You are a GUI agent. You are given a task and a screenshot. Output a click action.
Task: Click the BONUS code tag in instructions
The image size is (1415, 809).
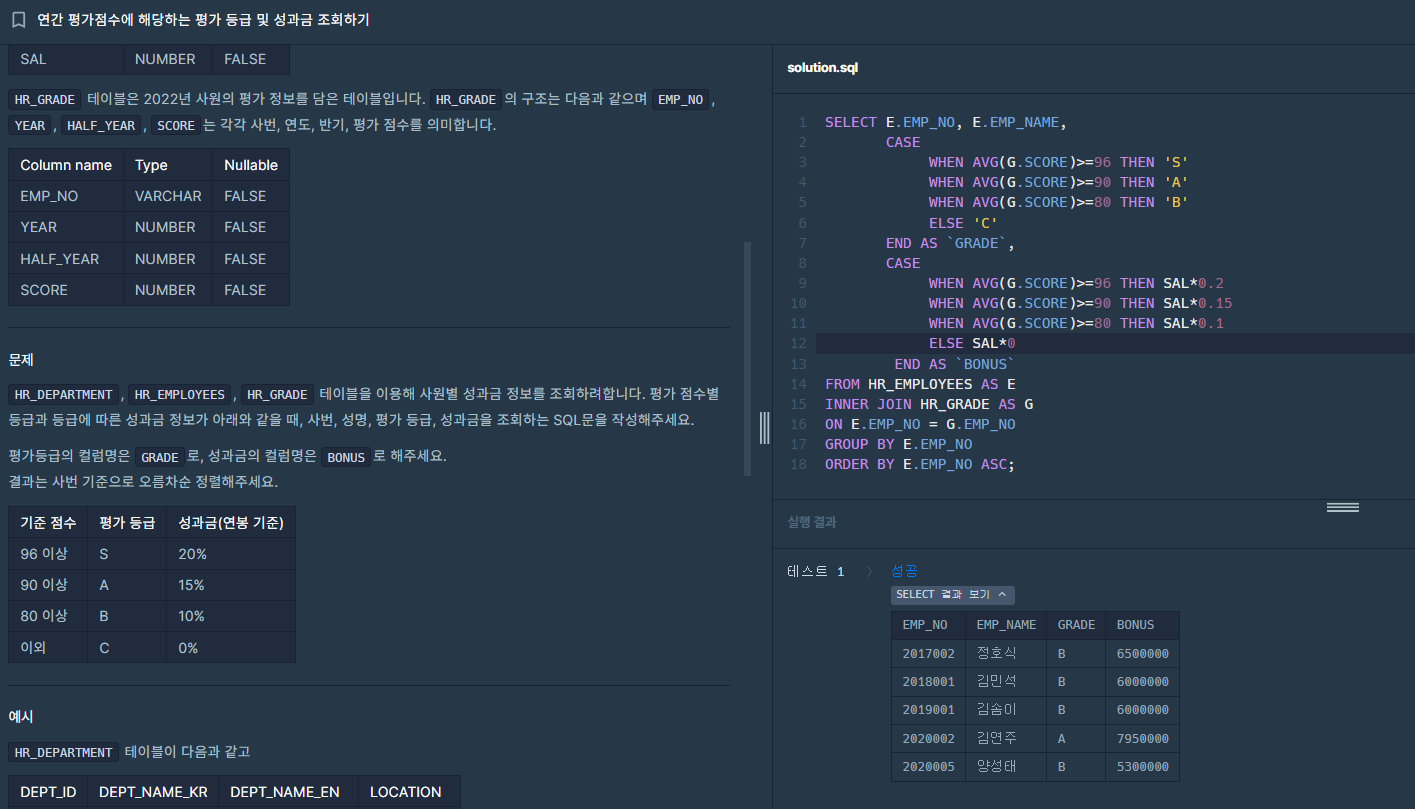tap(346, 457)
